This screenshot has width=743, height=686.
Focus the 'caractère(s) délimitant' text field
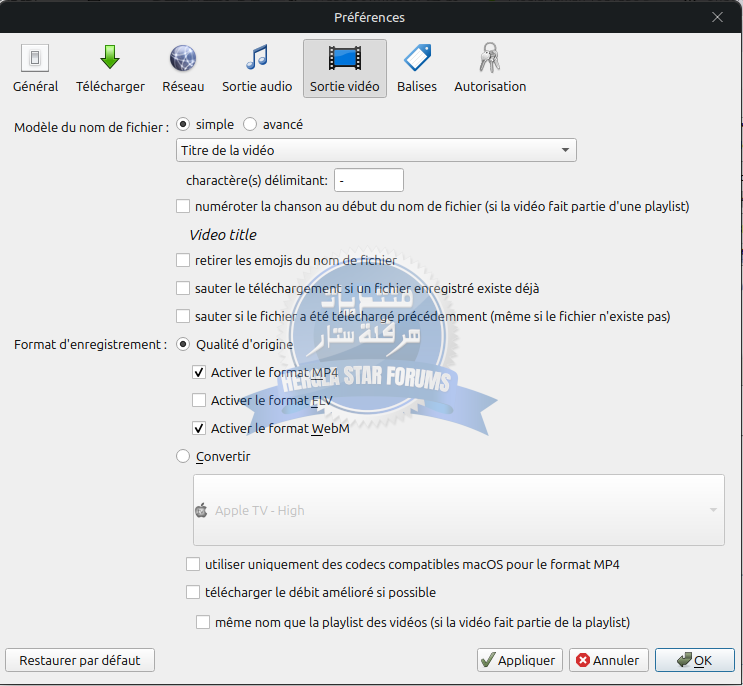tap(368, 180)
